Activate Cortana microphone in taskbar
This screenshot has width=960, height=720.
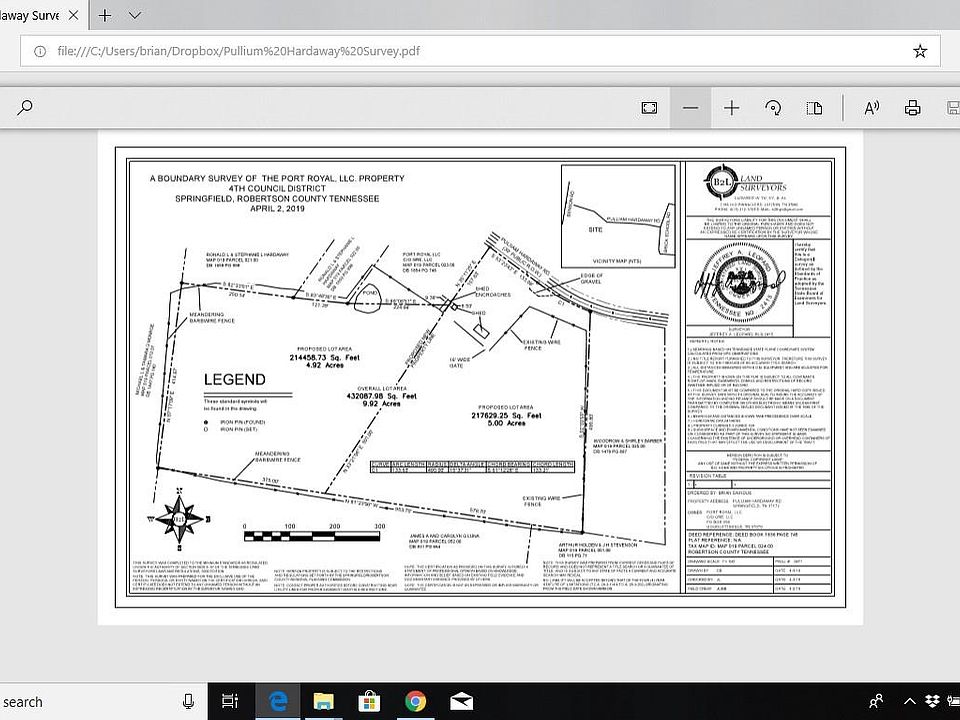[189, 701]
